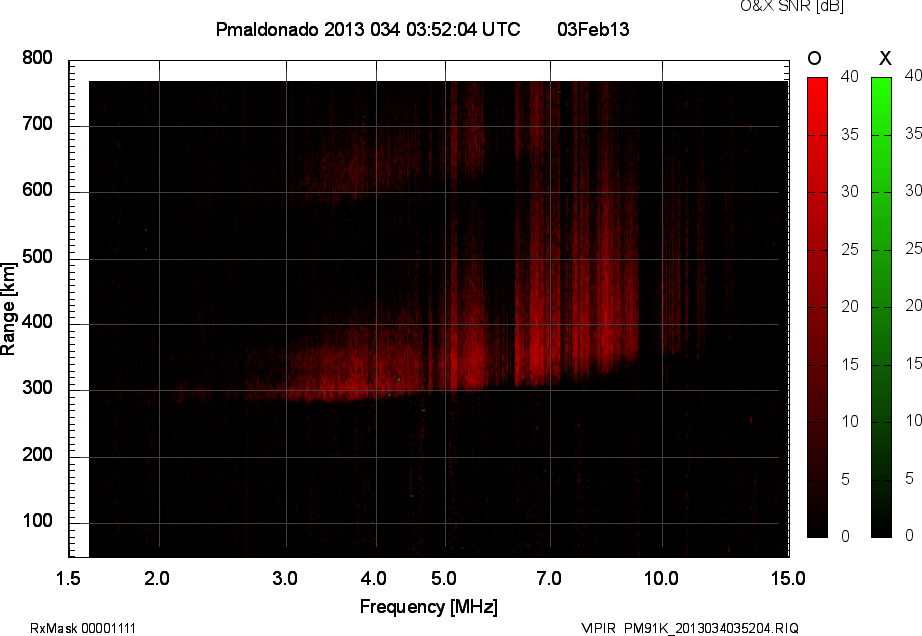Click the ionogram plot area
This screenshot has width=922, height=636.
429,309
